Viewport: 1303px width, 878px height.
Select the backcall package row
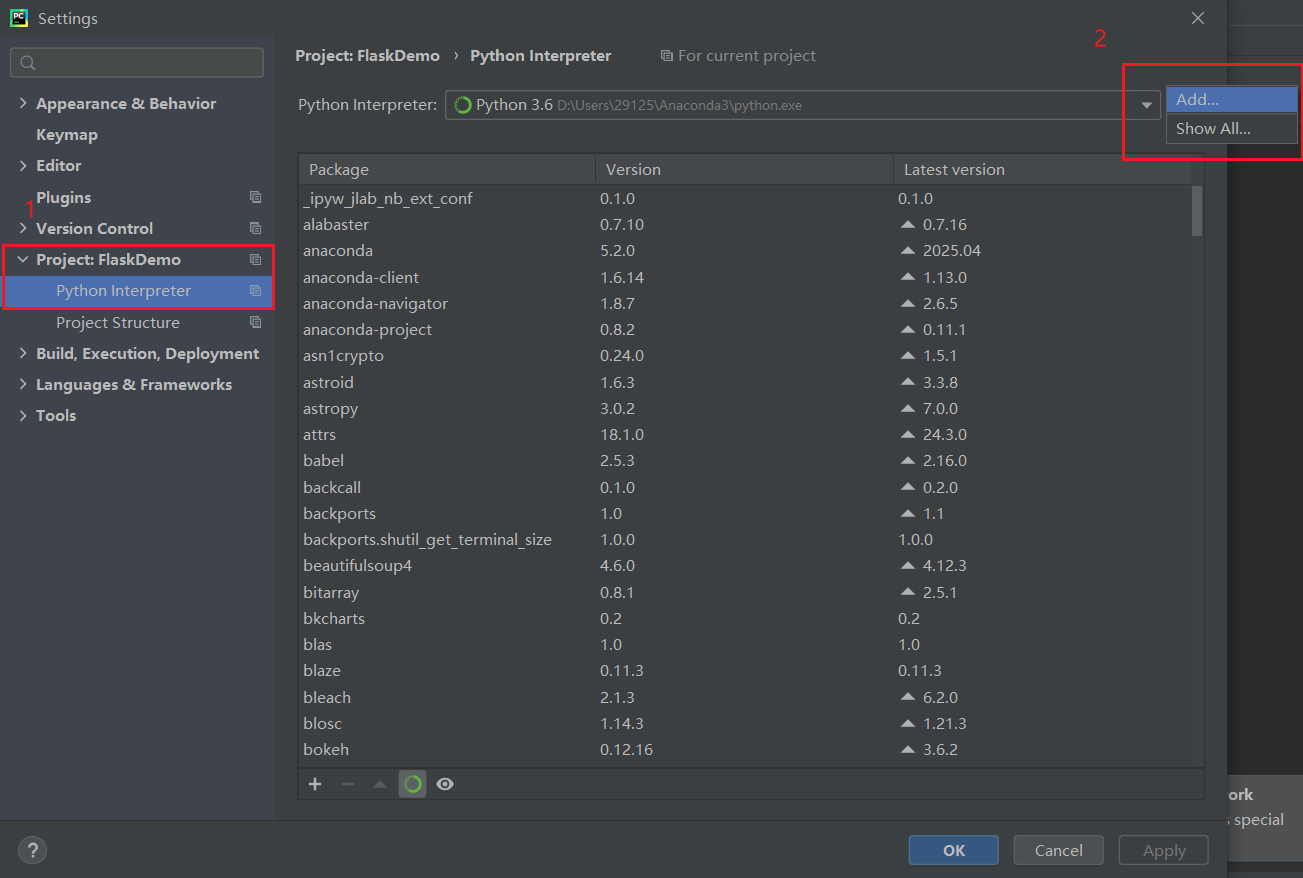pos(745,487)
